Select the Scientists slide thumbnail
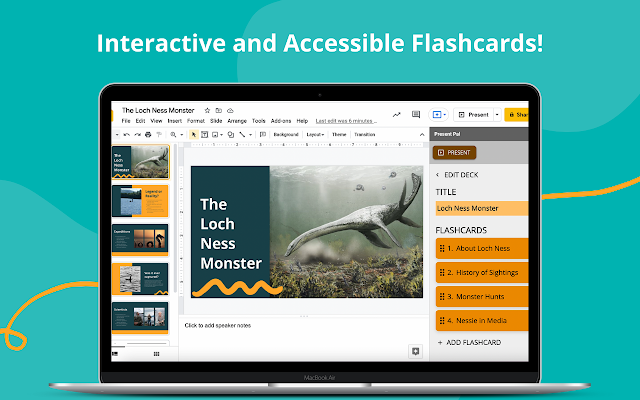640x400 pixels. [x=140, y=318]
